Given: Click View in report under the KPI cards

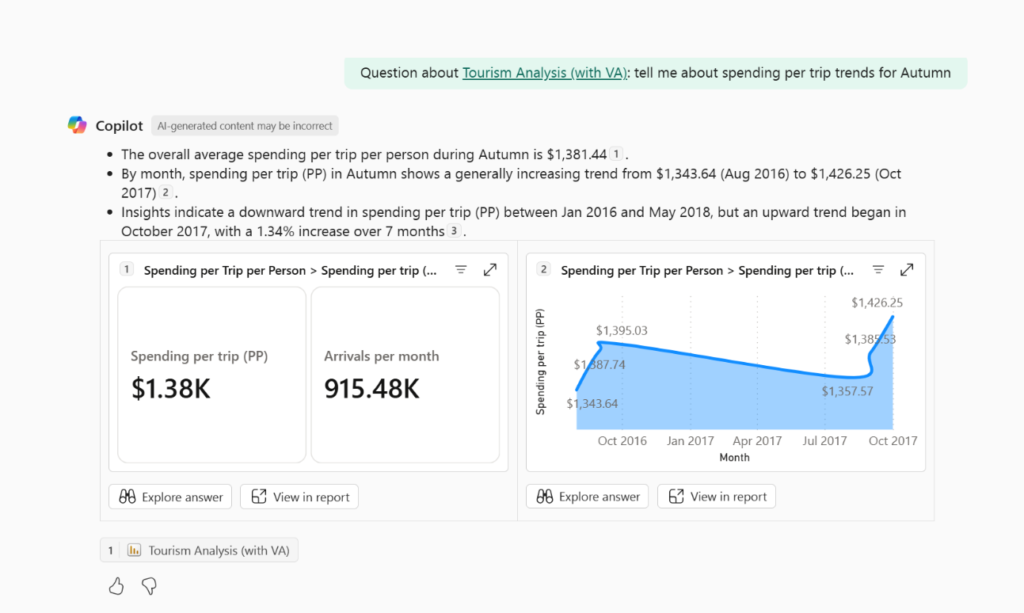Looking at the screenshot, I should point(299,497).
